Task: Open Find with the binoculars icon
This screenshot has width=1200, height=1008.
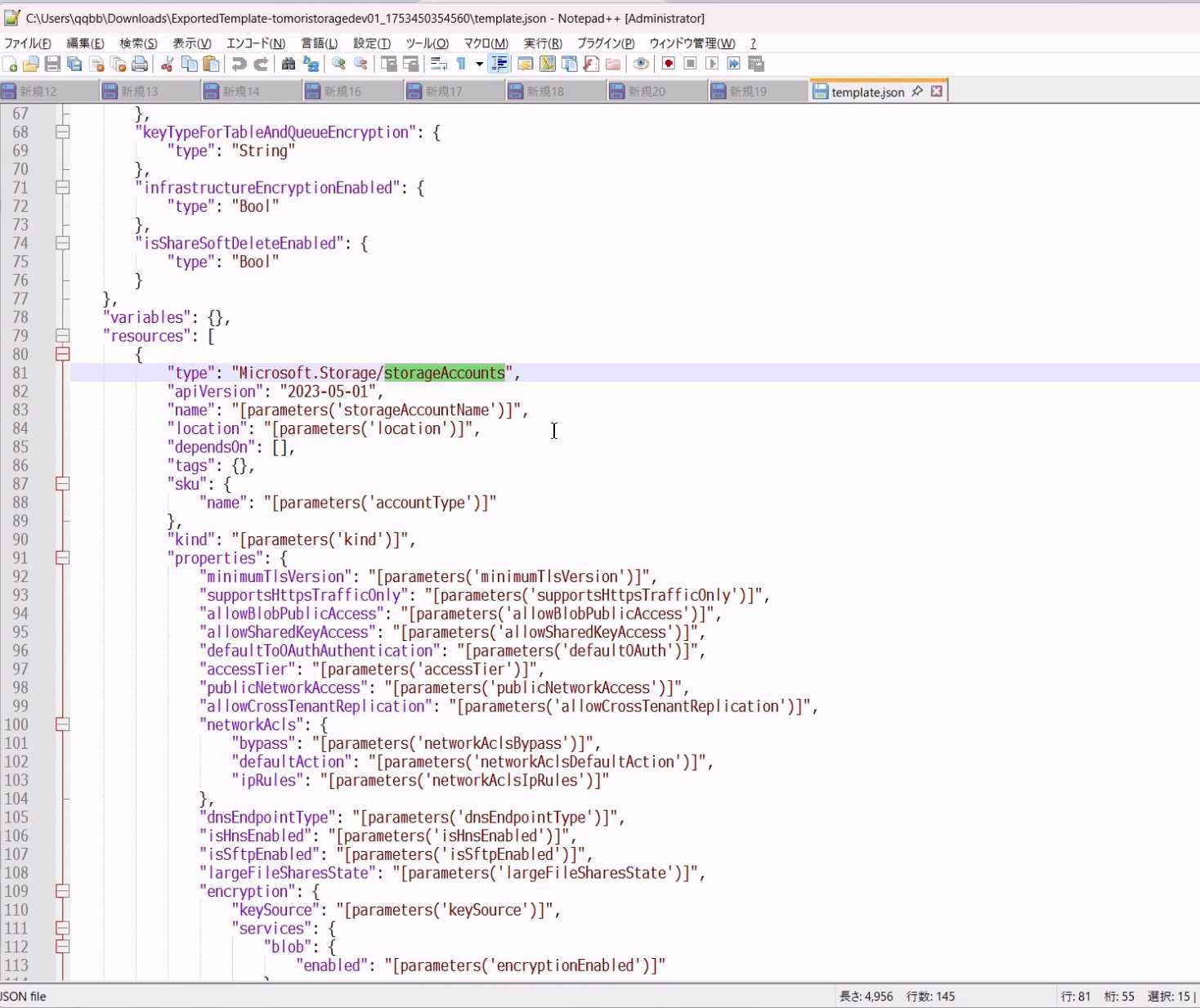Action: [289, 64]
